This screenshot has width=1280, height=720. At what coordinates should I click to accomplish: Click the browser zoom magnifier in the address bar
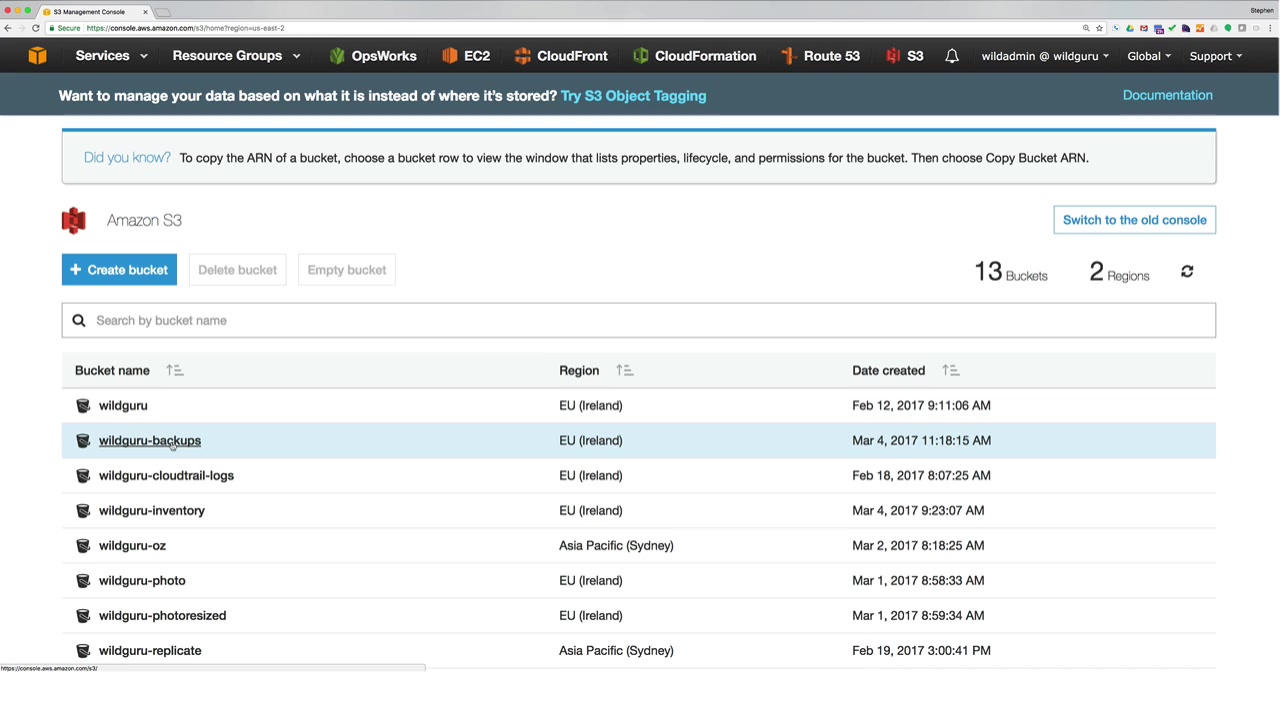coord(1086,28)
